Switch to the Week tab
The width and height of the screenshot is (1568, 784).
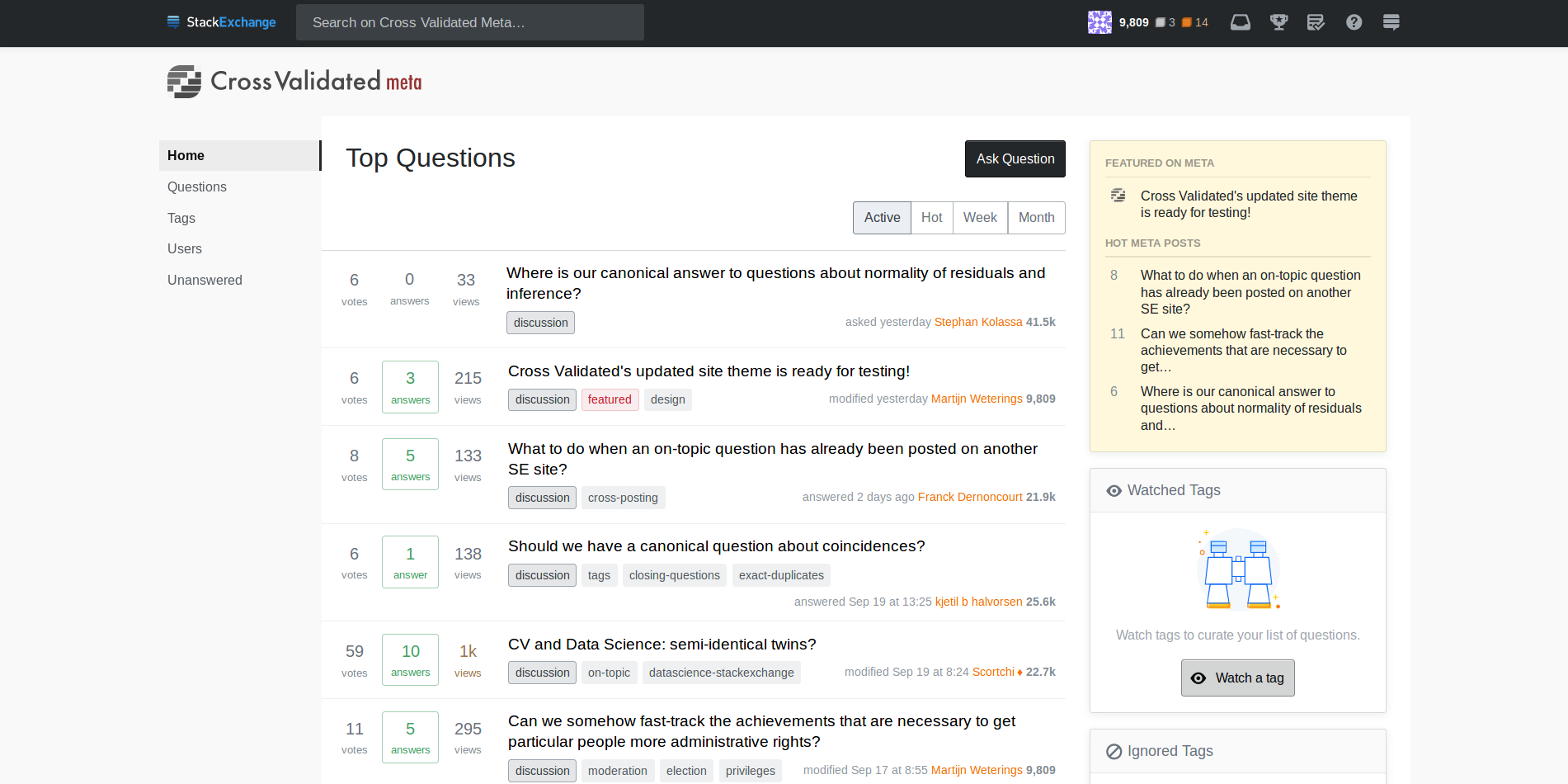tap(980, 218)
